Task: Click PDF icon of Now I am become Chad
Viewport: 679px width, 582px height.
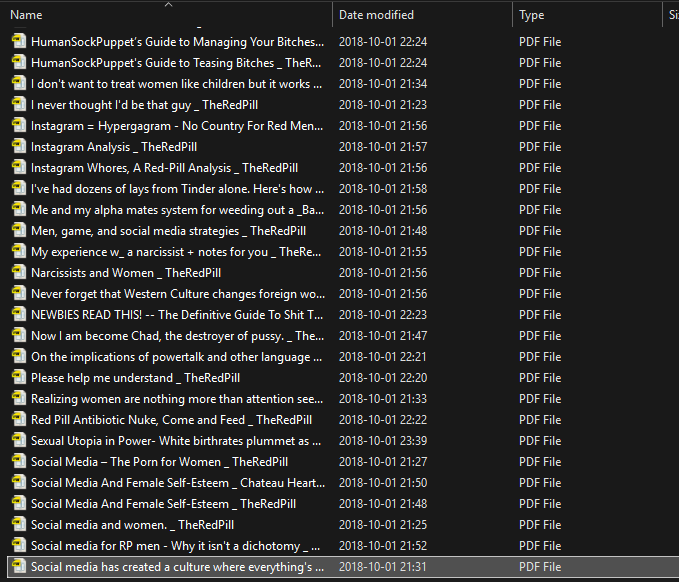Action: point(19,335)
